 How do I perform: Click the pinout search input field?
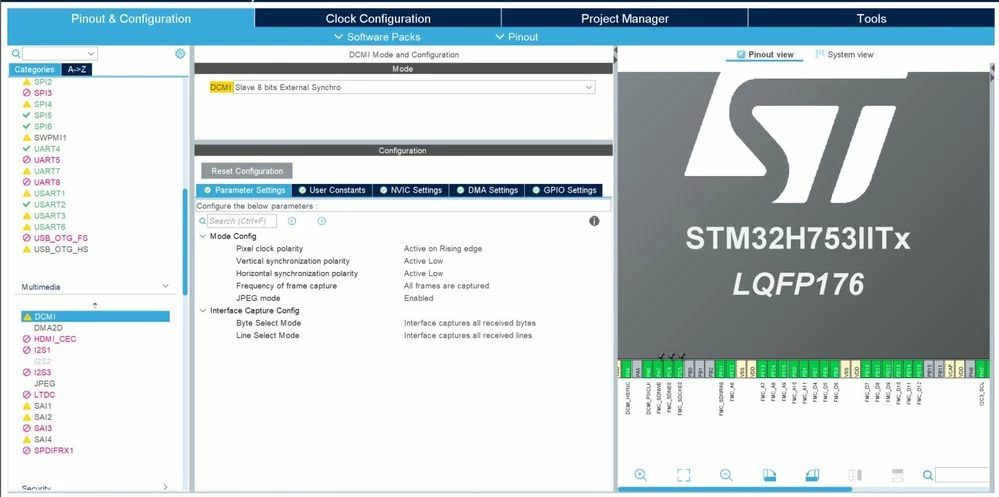962,475
